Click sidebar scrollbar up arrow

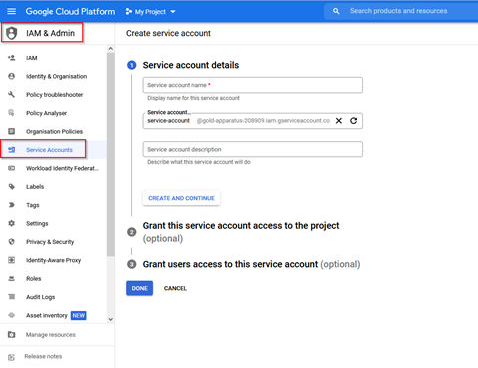coord(111,49)
